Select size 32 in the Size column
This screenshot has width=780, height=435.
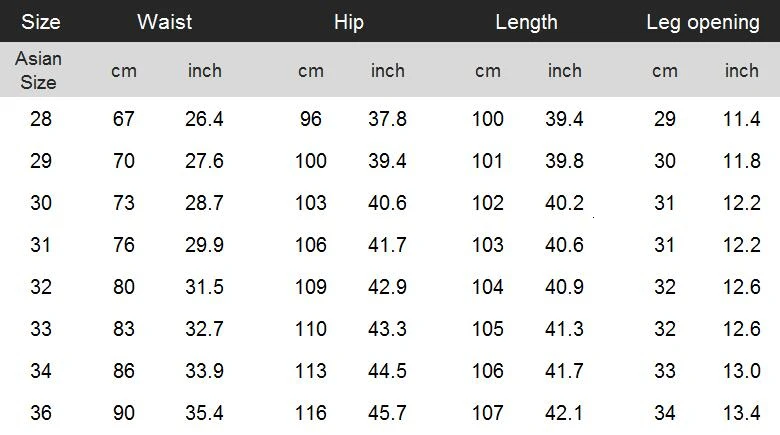(41, 287)
